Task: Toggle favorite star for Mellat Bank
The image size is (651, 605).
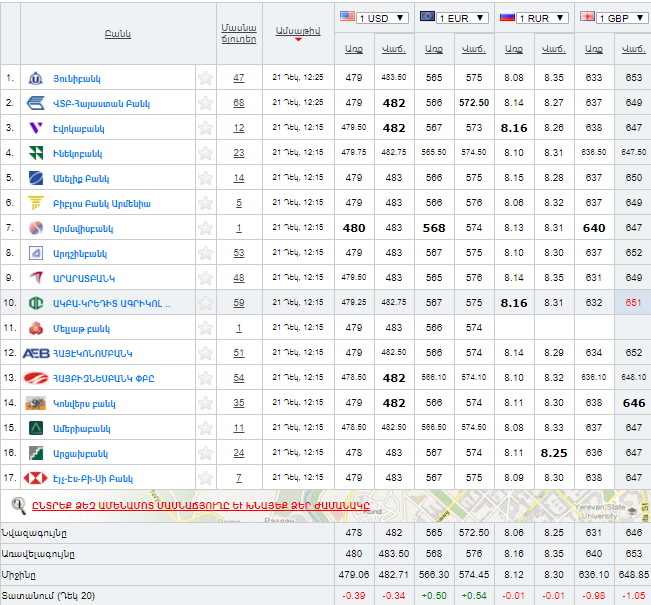Action: click(x=206, y=328)
